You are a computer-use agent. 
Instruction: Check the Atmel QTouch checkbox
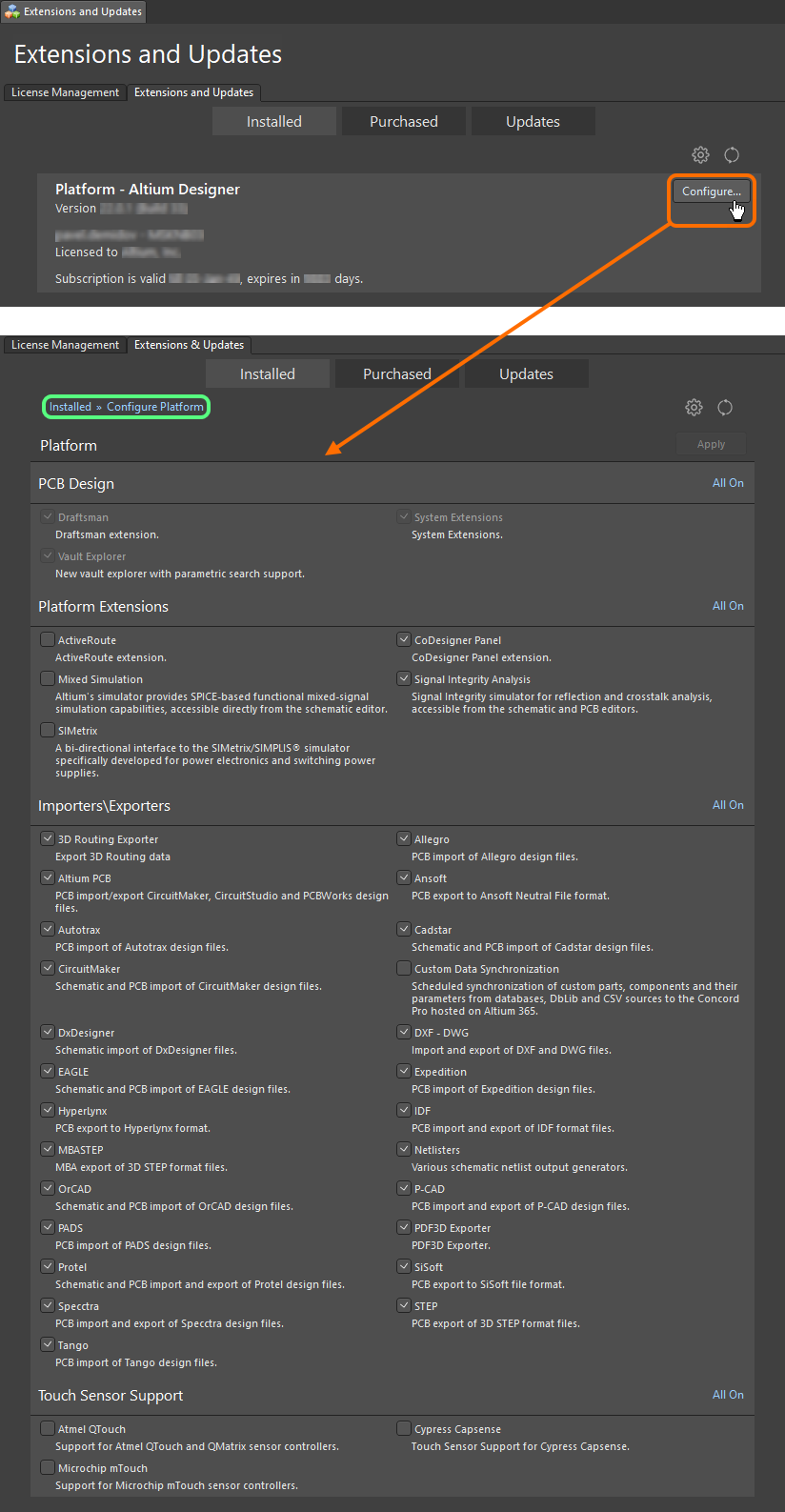[48, 1428]
